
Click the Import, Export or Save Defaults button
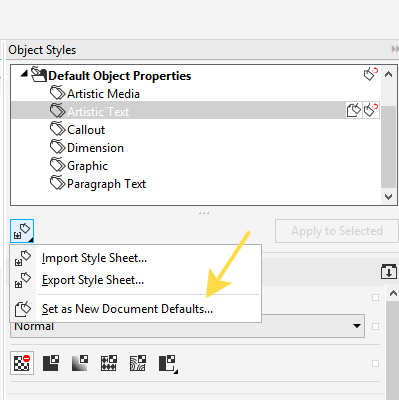[22, 231]
